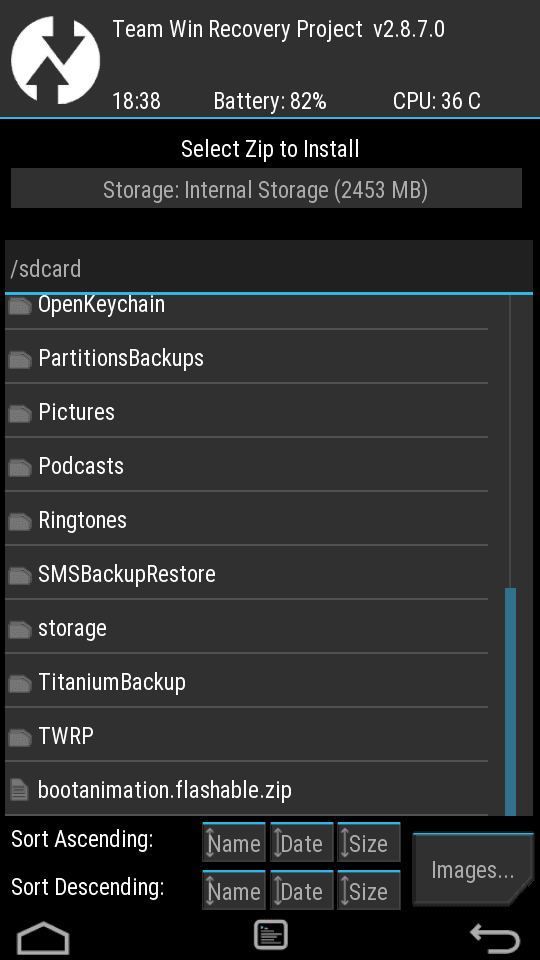This screenshot has height=960, width=540.
Task: Open the PartitionsBackups folder
Action: coord(246,358)
